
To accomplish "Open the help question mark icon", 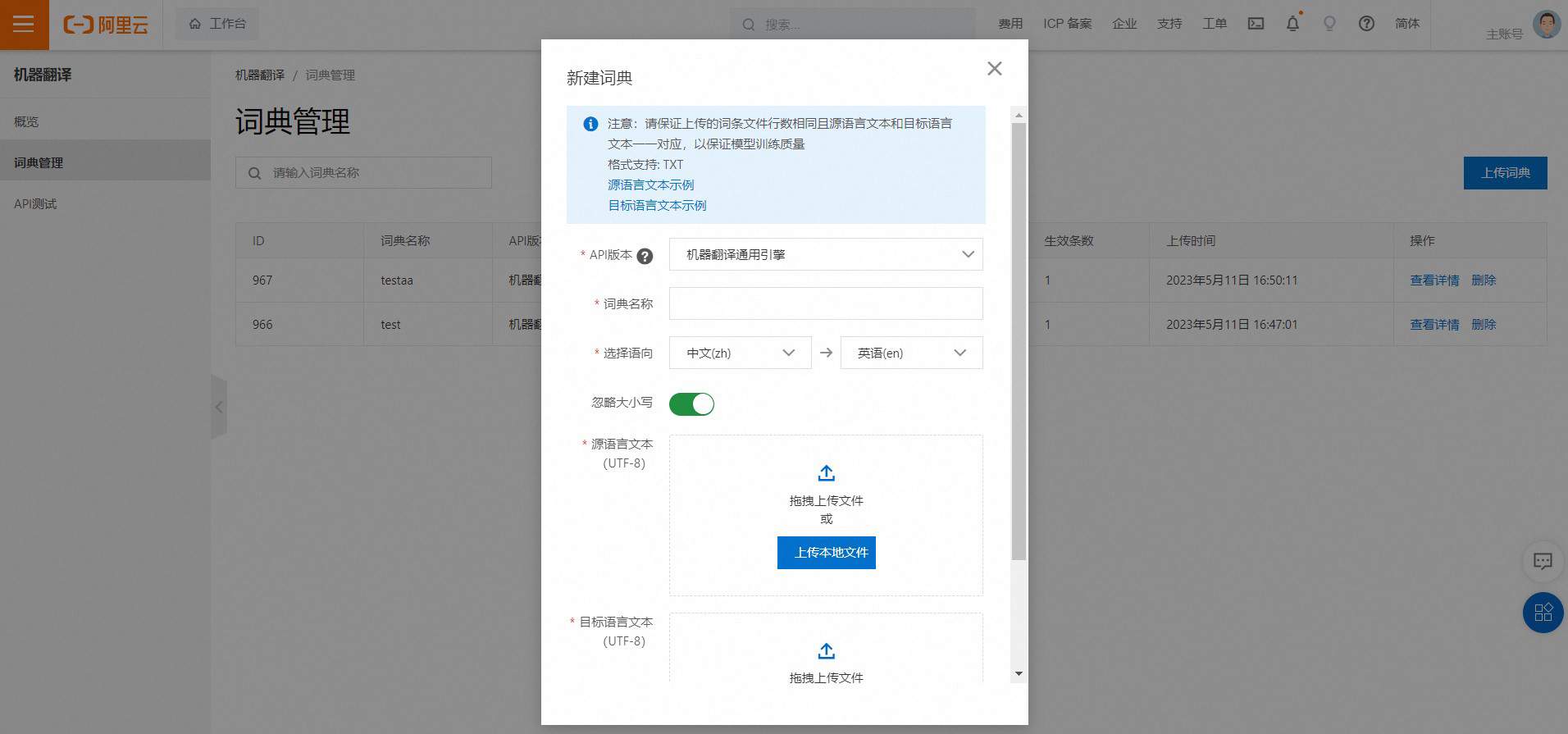I will (x=1366, y=24).
